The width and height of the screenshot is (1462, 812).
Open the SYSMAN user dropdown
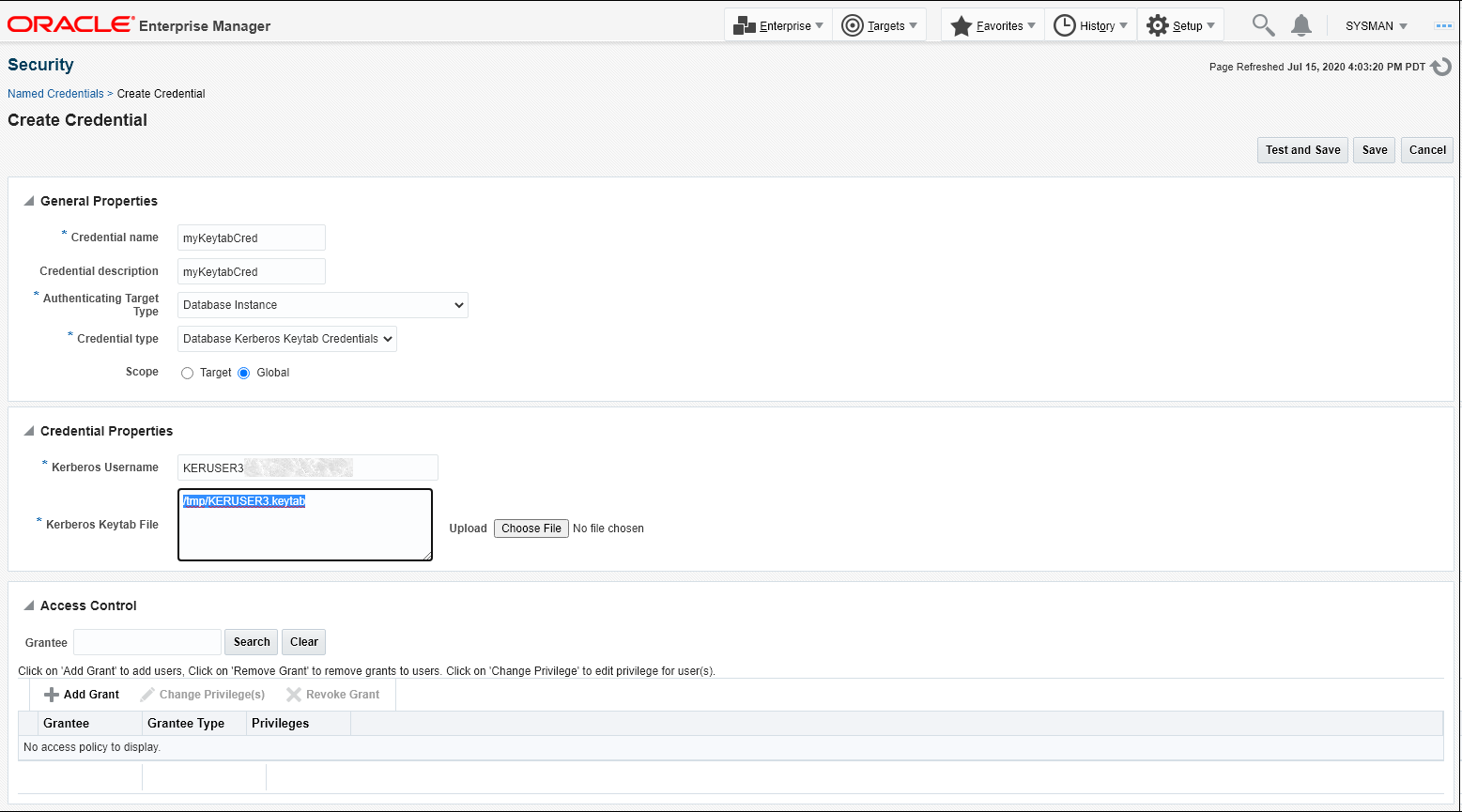tap(1377, 26)
